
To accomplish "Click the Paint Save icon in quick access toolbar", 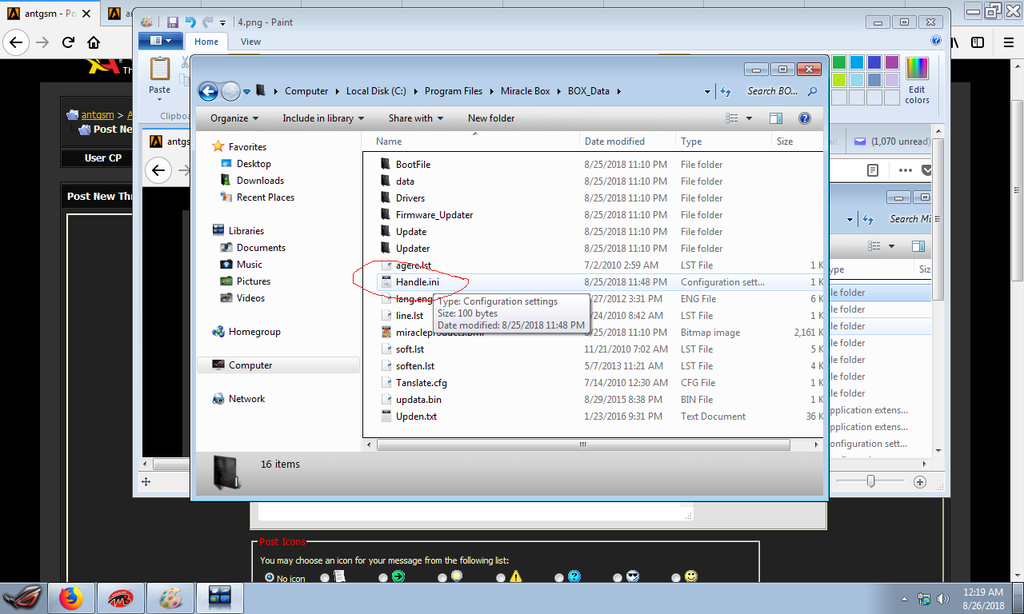I will tap(173, 22).
